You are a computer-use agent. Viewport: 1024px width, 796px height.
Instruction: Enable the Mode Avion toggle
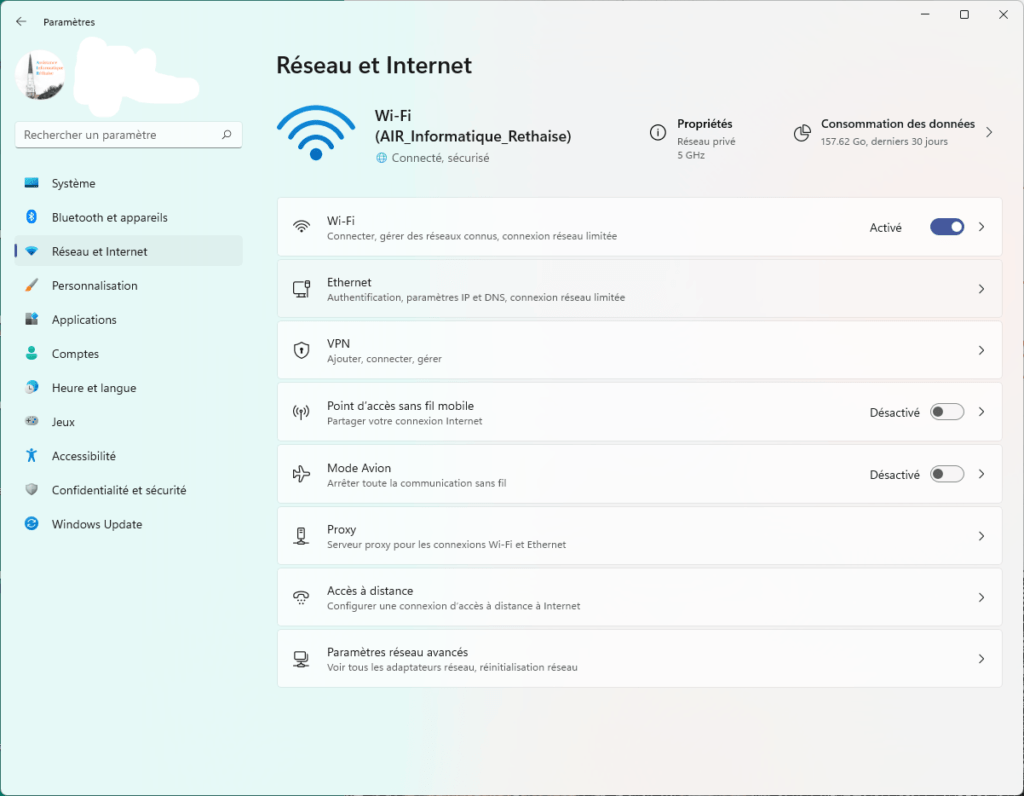[946, 474]
